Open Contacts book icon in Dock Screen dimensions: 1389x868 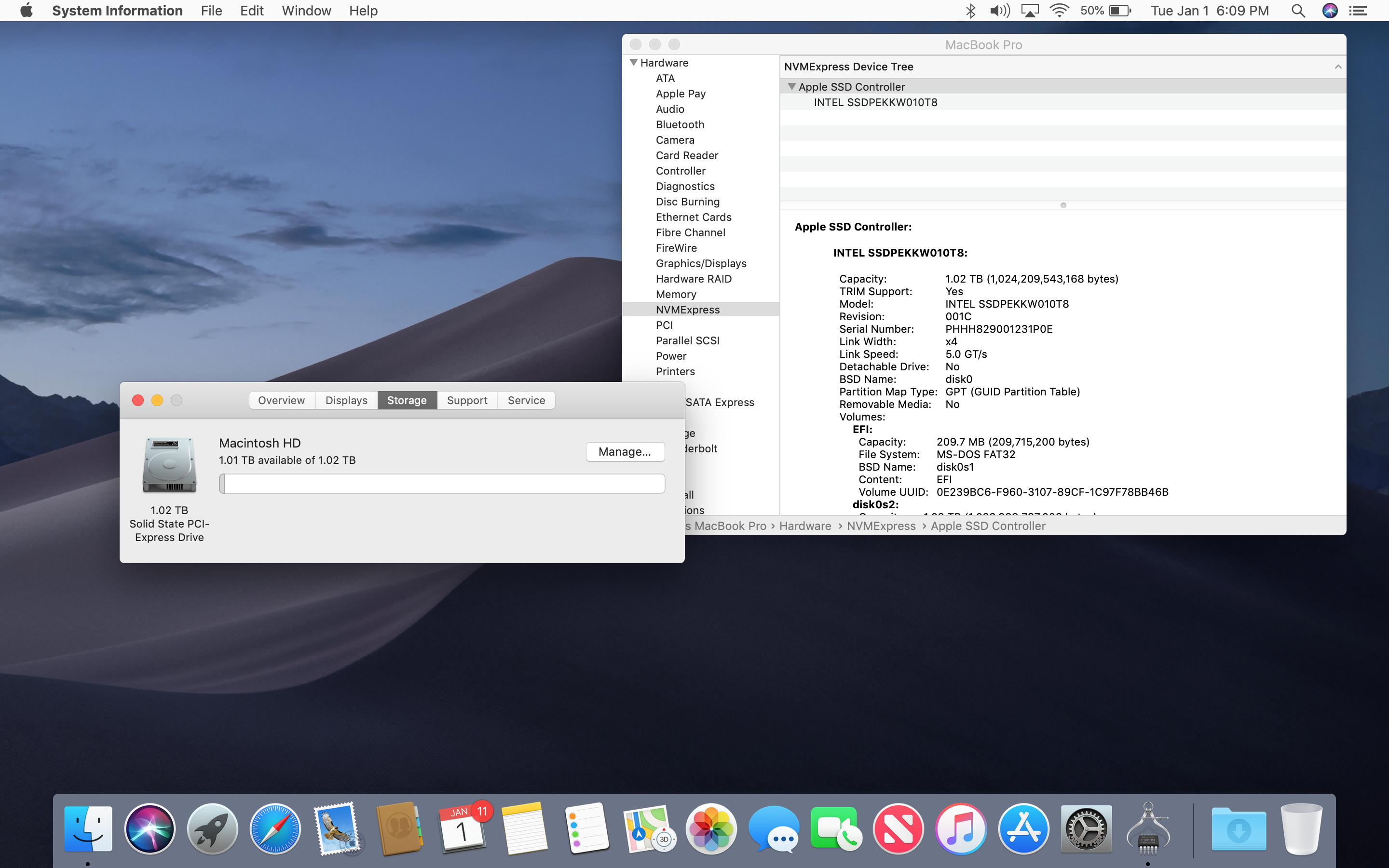tap(399, 828)
